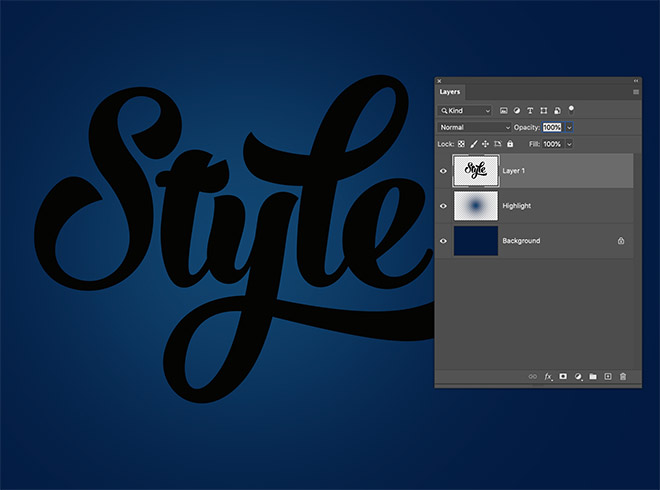This screenshot has width=660, height=490.
Task: Filter for pixel layers icon
Action: [504, 110]
